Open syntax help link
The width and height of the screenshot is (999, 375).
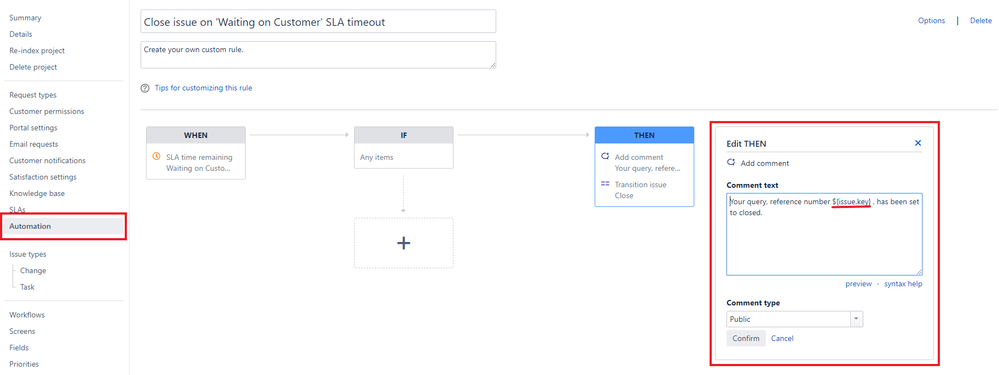click(x=903, y=284)
